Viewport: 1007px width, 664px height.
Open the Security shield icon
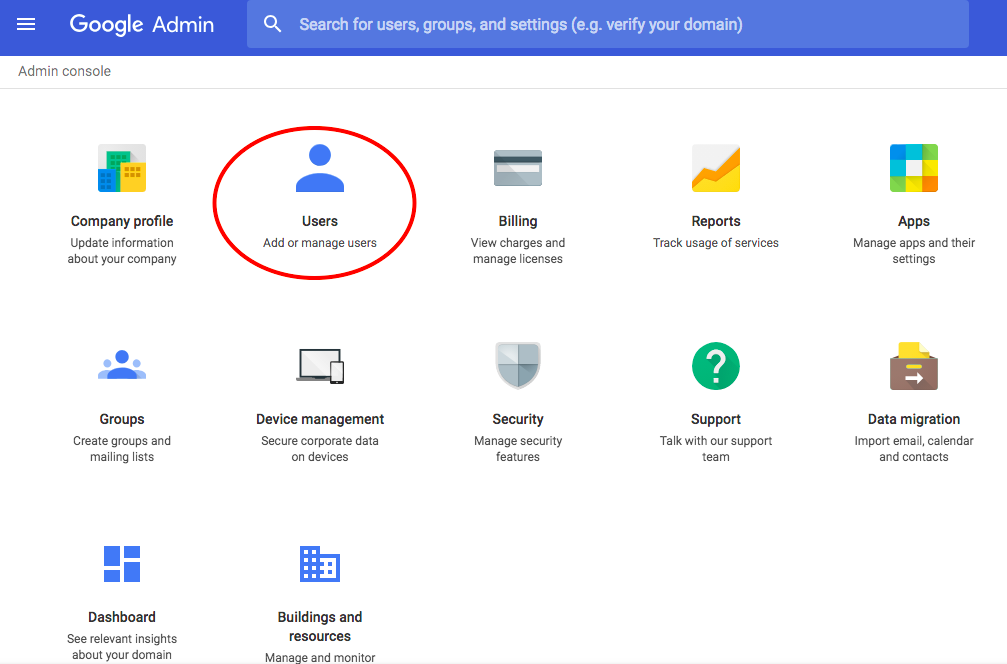[518, 366]
